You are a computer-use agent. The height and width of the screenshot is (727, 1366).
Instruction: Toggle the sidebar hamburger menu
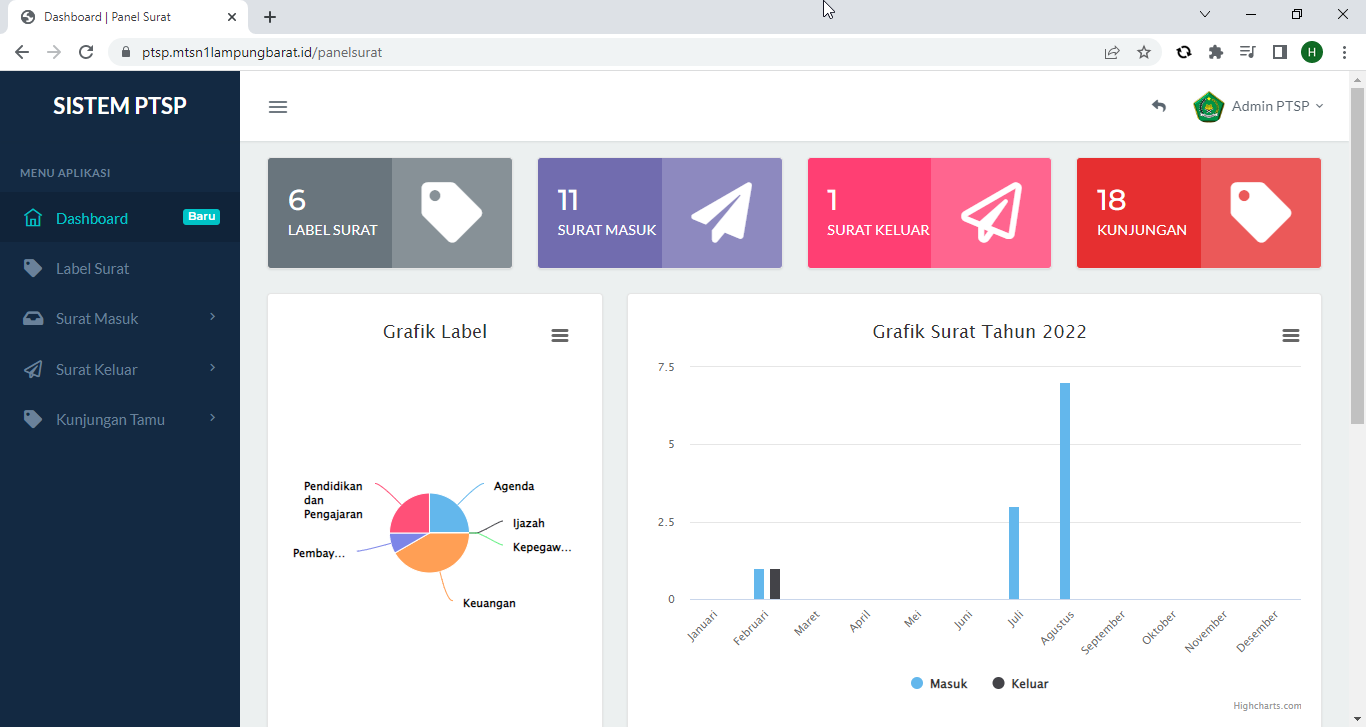[x=278, y=107]
